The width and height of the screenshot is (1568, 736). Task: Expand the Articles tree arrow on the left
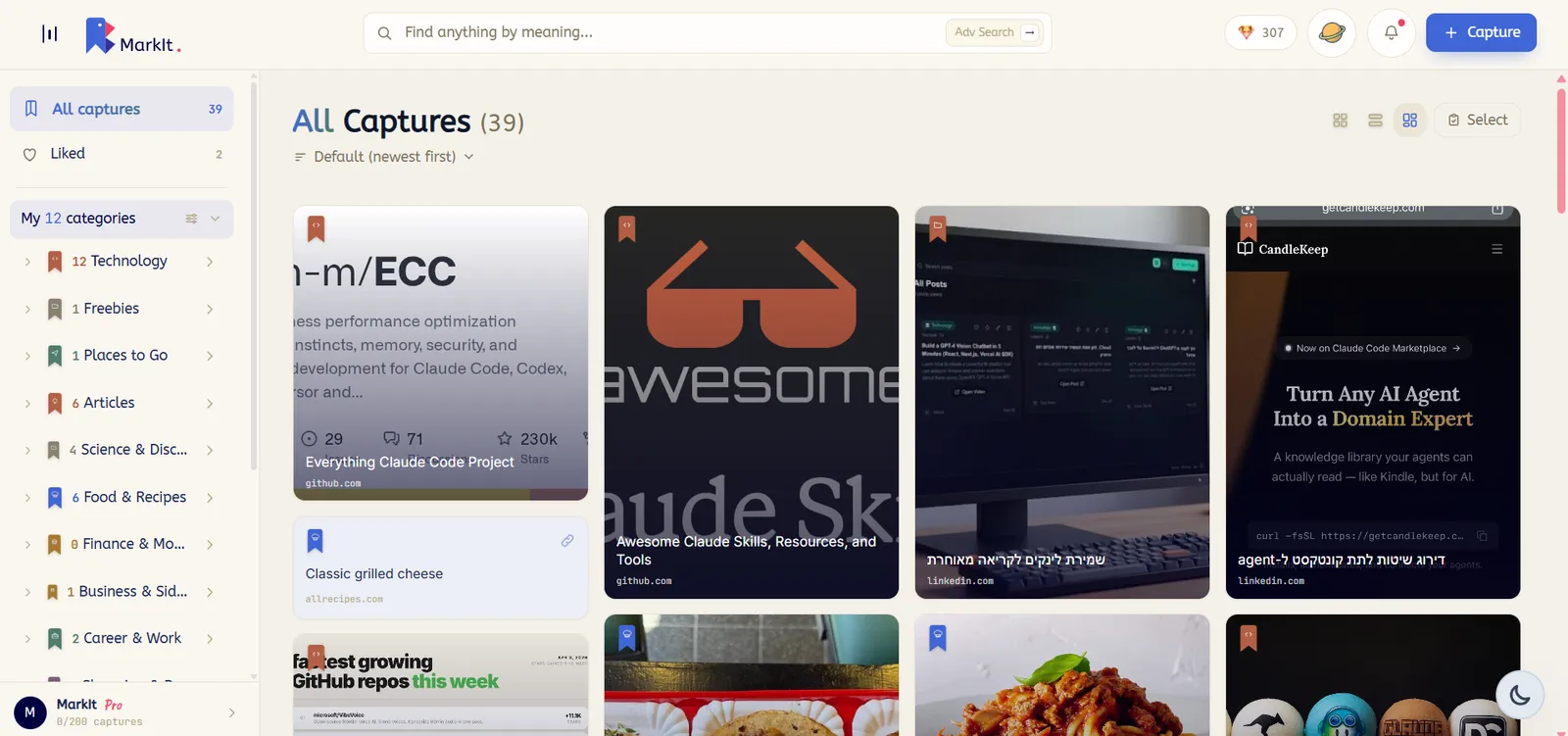[x=27, y=403]
